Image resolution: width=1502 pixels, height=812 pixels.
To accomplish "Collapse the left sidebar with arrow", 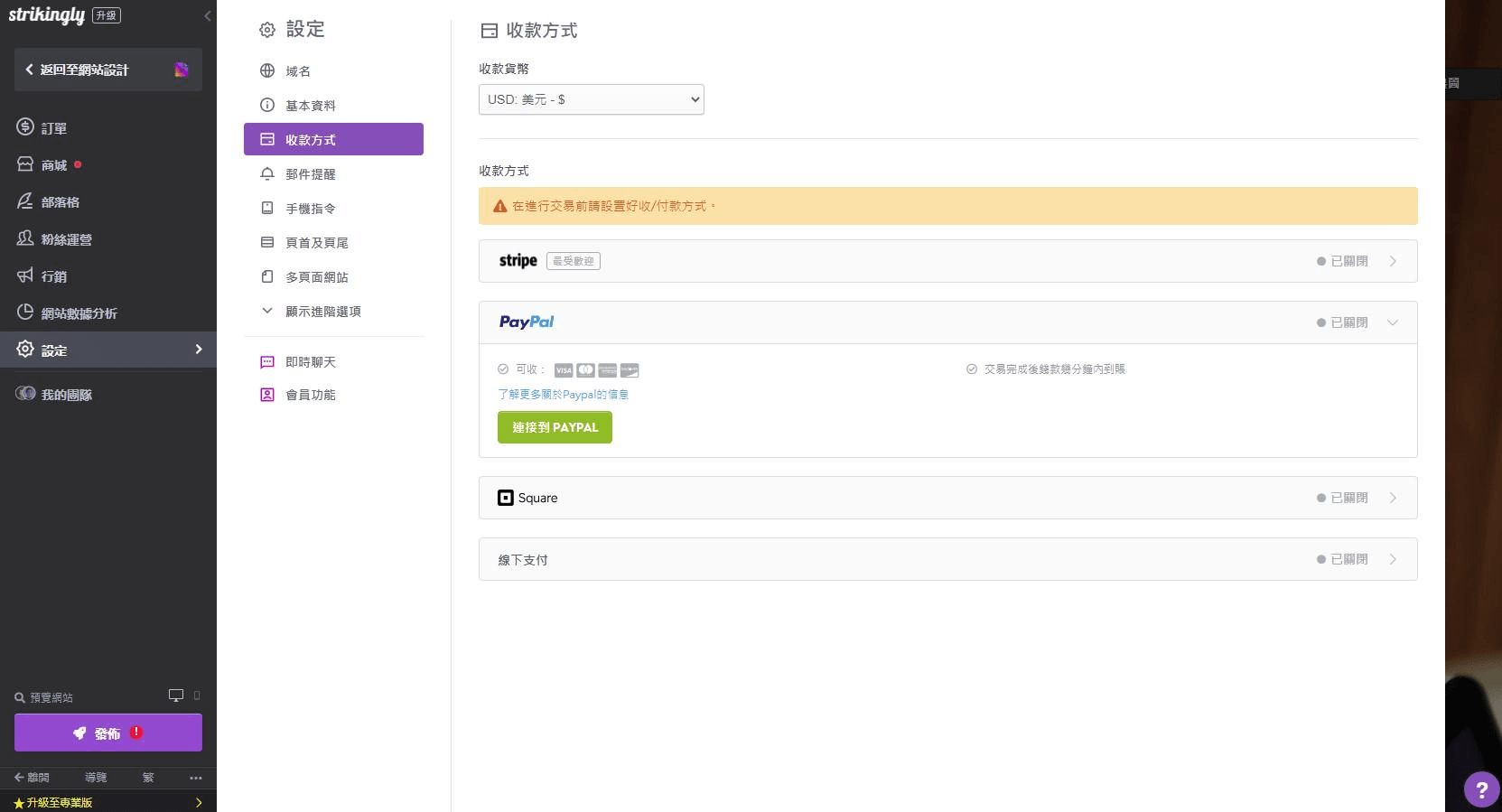I will pyautogui.click(x=208, y=15).
